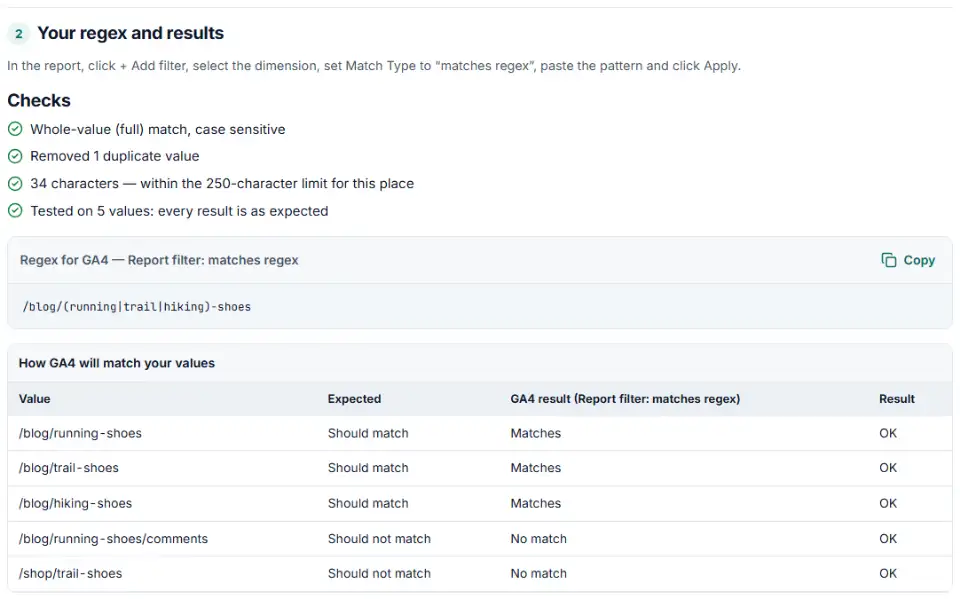Click OK result in the /blog/hiking-shoes row
Viewport: 960px width, 599px height.
888,503
